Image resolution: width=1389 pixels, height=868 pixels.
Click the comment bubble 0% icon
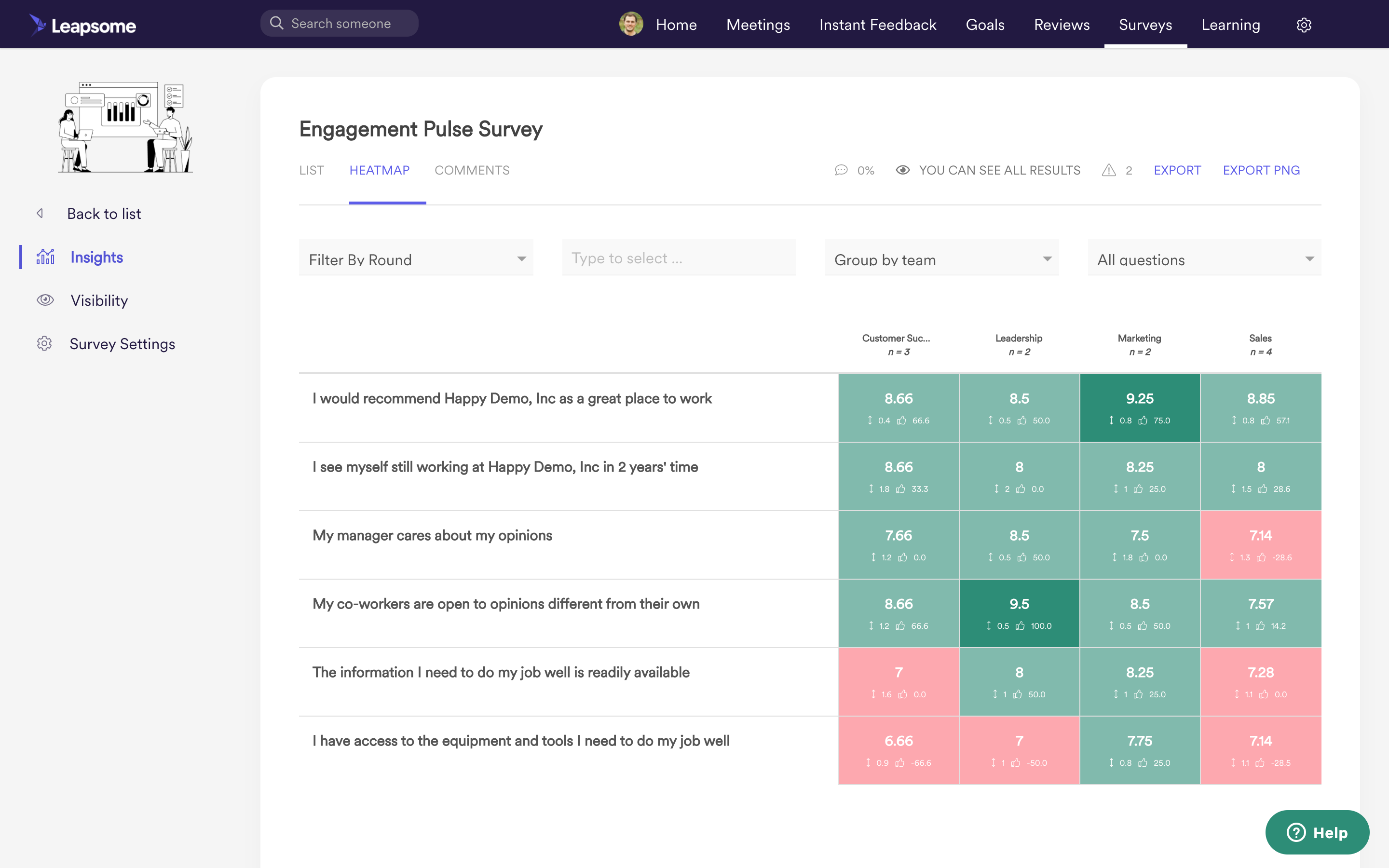[x=841, y=170]
